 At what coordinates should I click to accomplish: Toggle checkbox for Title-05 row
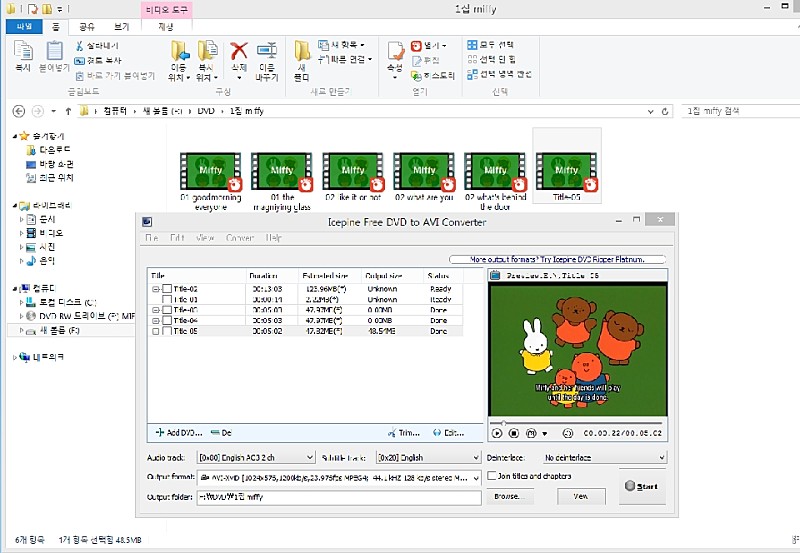point(167,331)
